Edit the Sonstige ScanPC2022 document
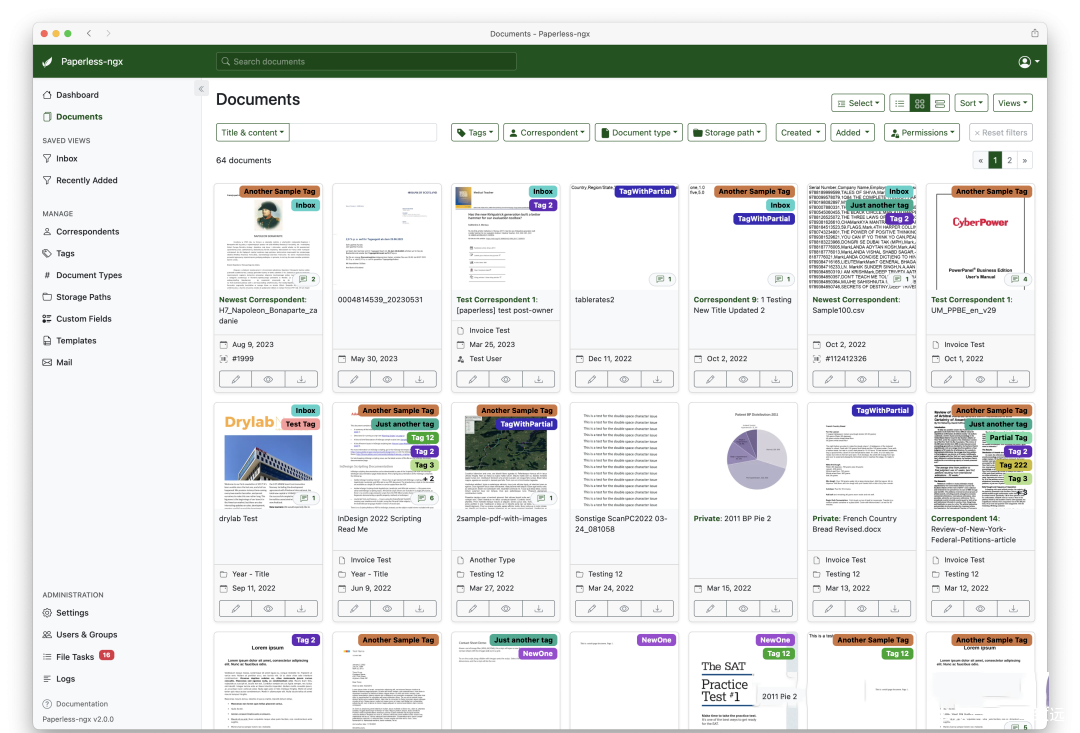The width and height of the screenshot is (1080, 733). point(592,609)
